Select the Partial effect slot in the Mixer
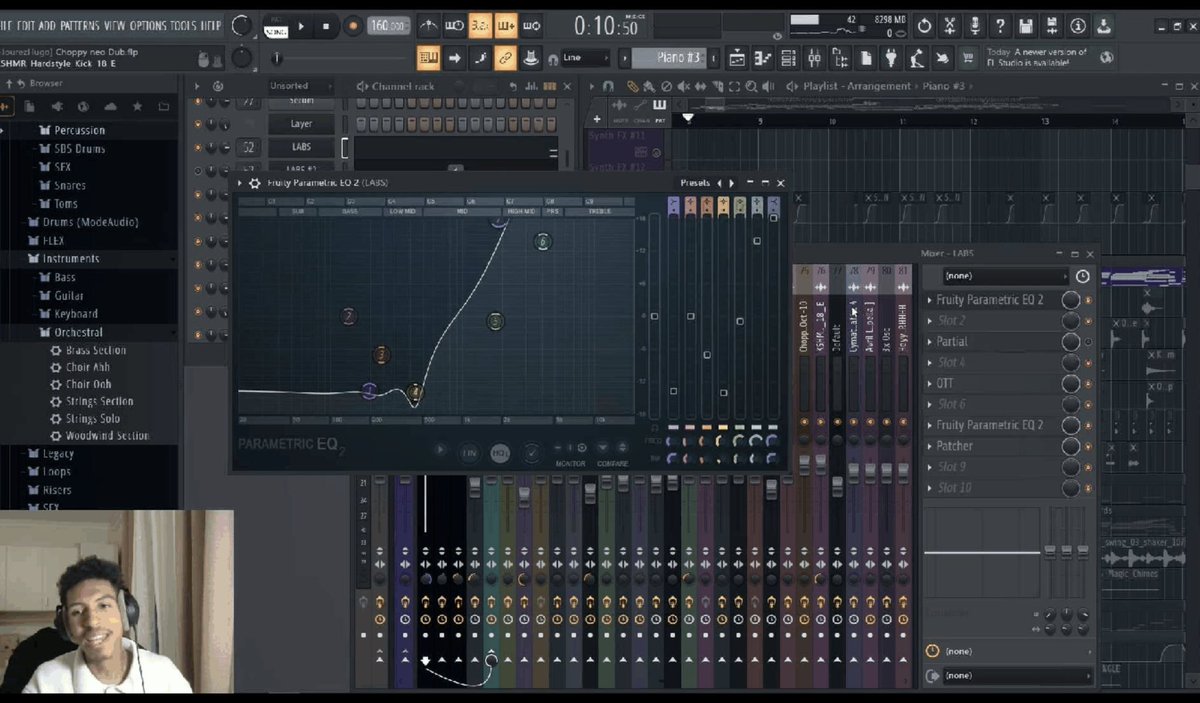Viewport: 1200px width, 703px height. tap(995, 342)
